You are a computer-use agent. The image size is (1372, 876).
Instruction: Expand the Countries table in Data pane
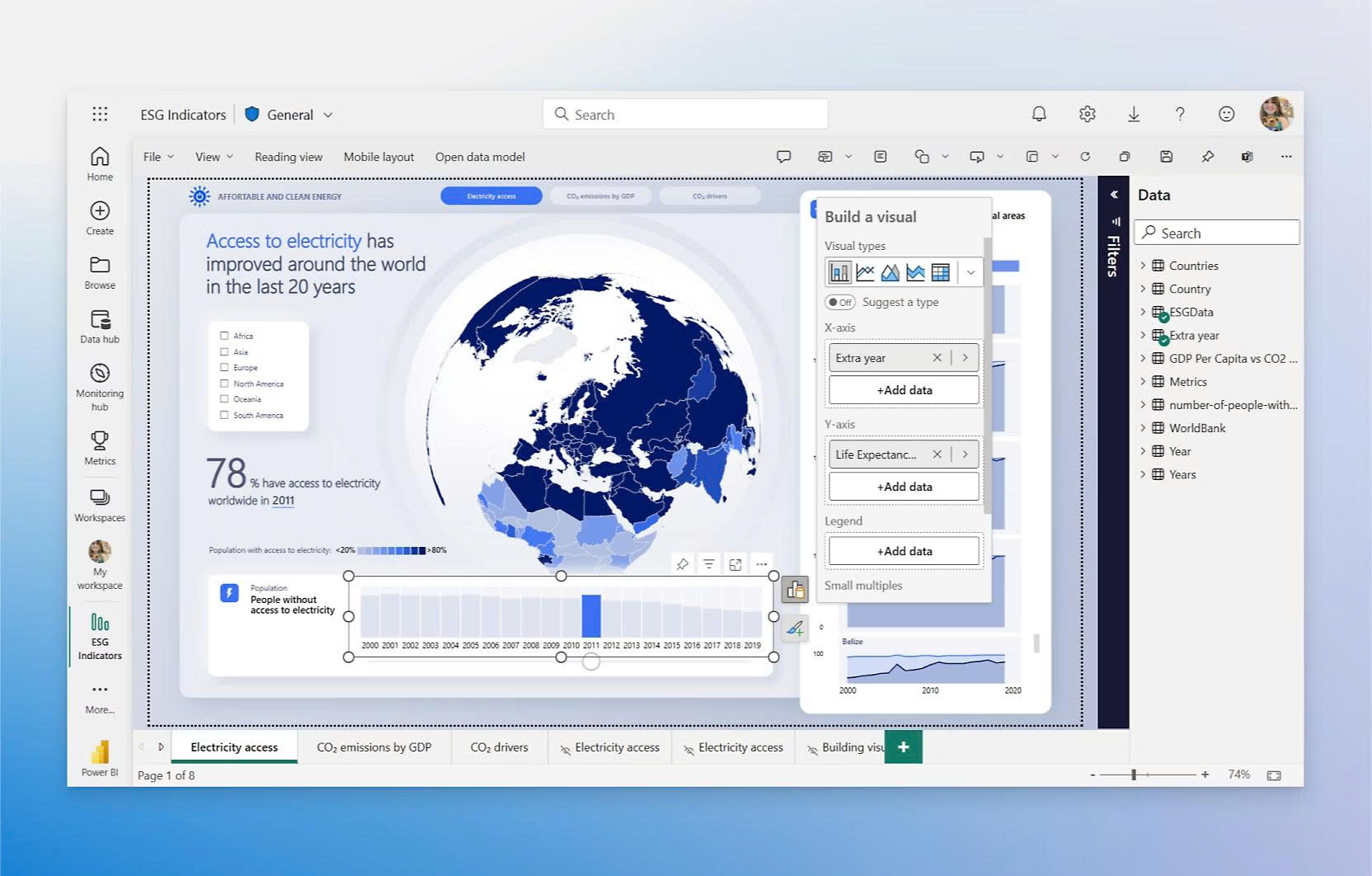[x=1143, y=266]
